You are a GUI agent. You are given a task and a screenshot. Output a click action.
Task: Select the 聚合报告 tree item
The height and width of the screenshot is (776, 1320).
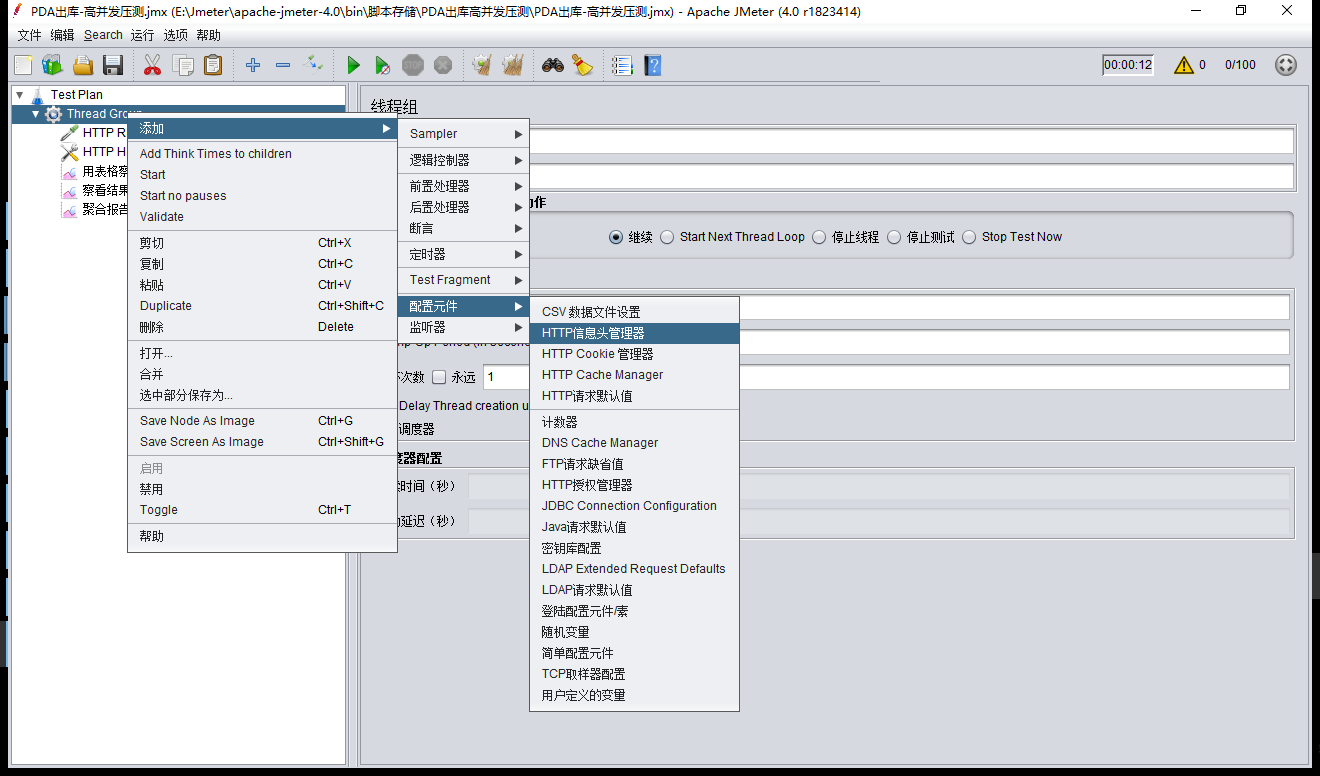105,209
